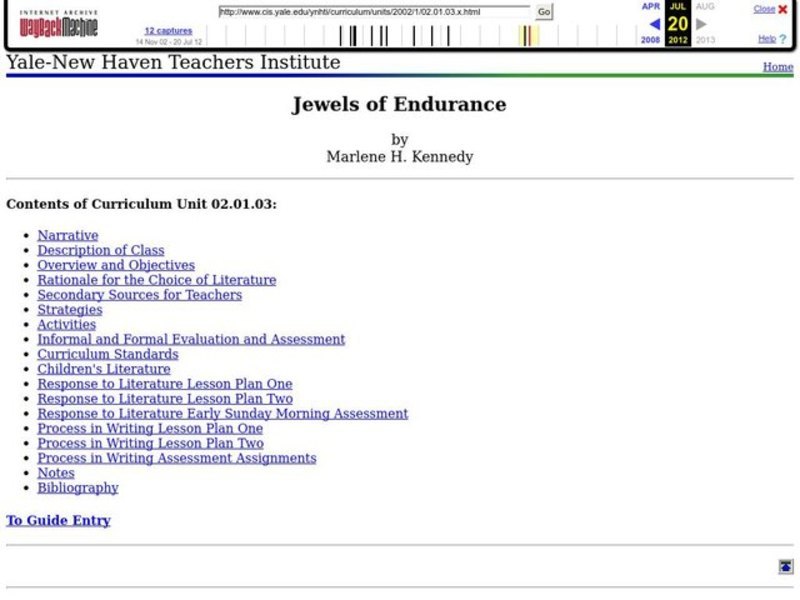Jump to the Strategies section
800x600 pixels.
(70, 309)
